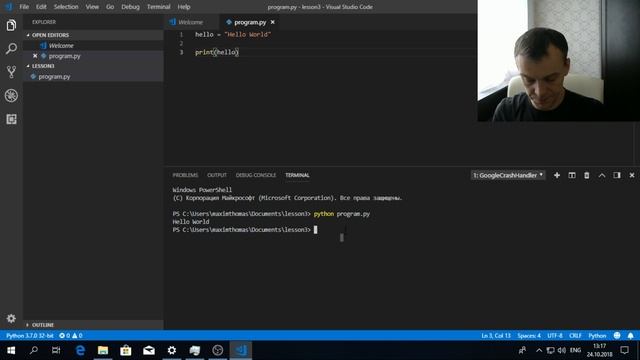640x360 pixels.
Task: Open the Search view in activity bar
Action: click(x=11, y=49)
